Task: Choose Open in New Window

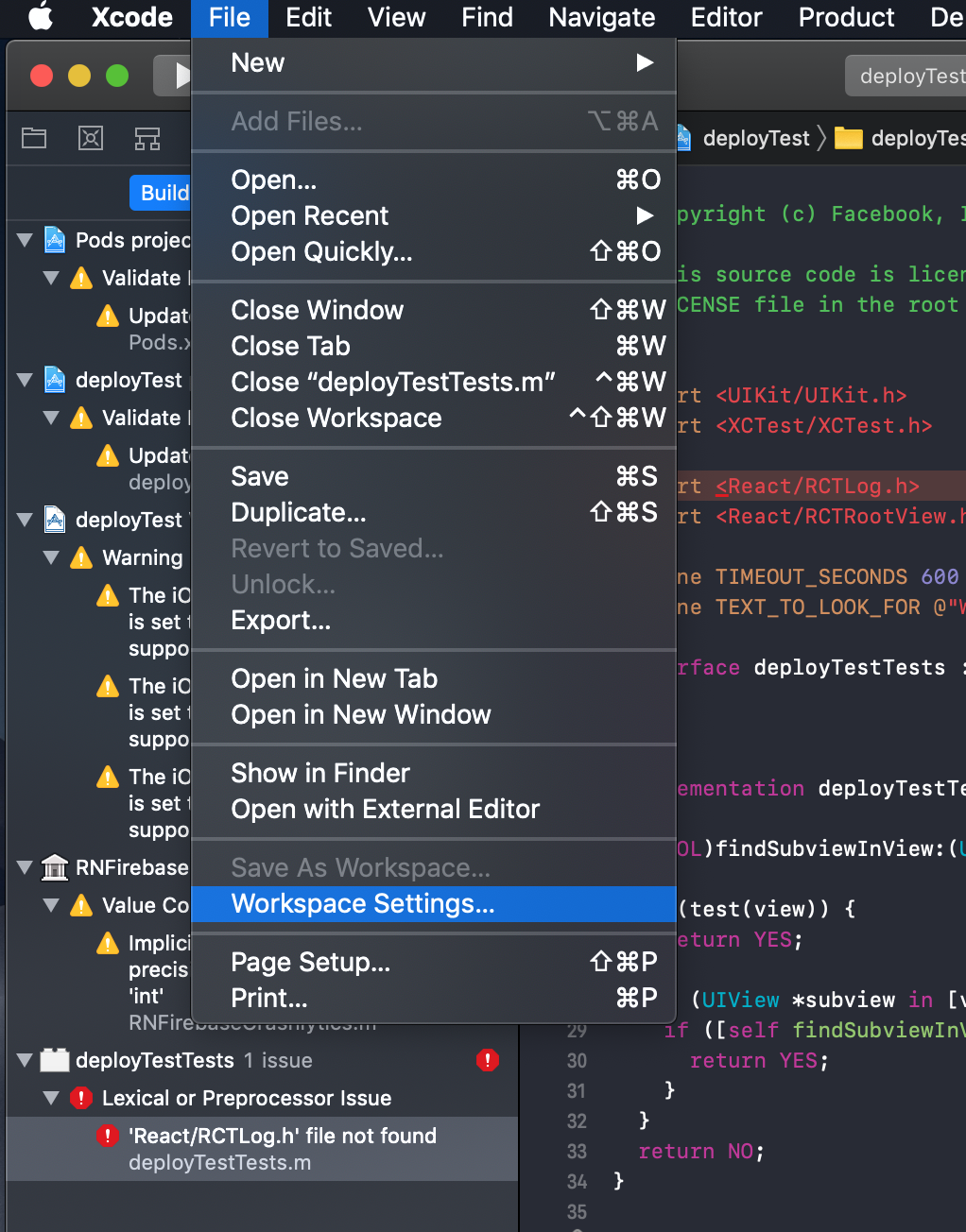Action: (x=434, y=715)
